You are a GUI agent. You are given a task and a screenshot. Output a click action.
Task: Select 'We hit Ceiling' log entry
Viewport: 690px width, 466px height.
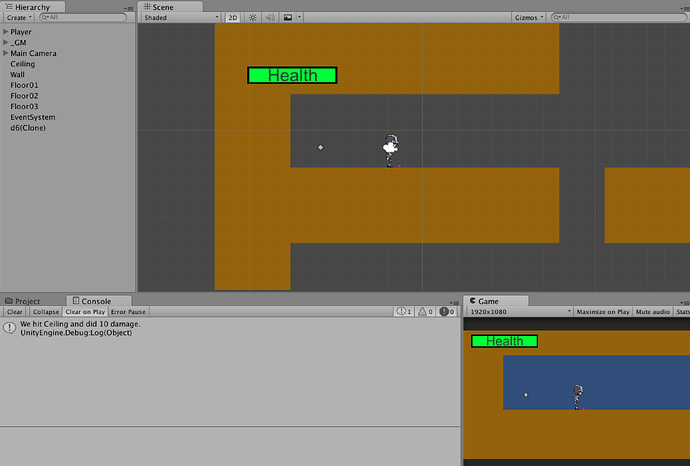click(x=230, y=328)
